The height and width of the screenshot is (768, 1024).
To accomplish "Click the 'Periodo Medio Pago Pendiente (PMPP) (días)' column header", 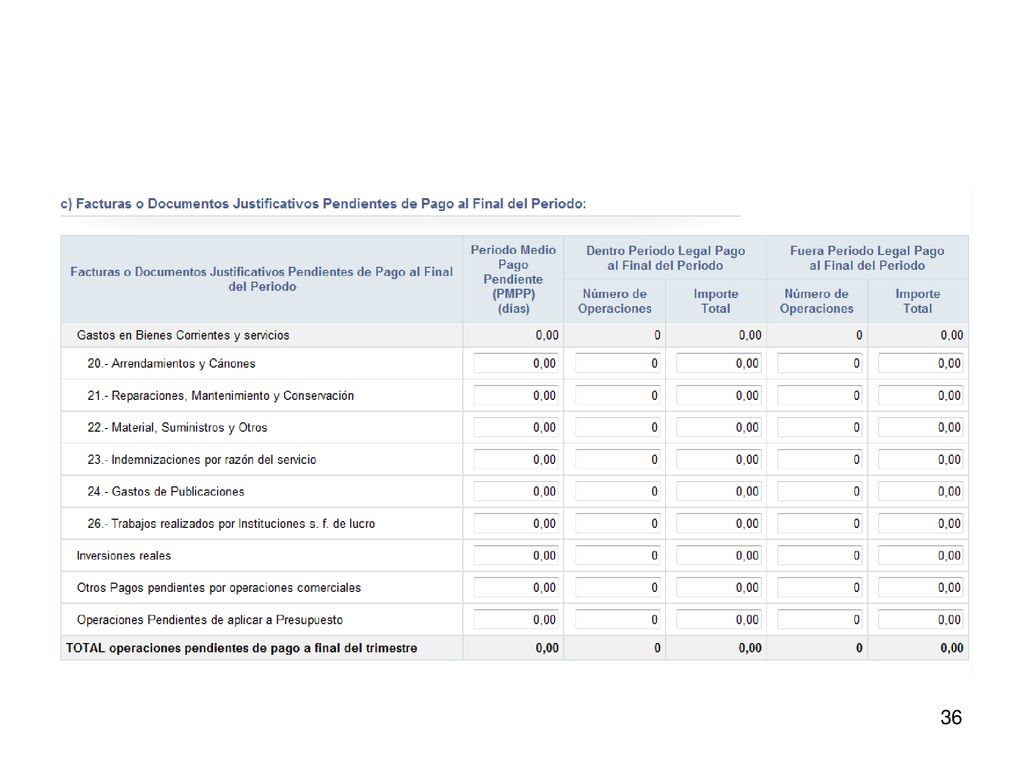I will point(513,279).
